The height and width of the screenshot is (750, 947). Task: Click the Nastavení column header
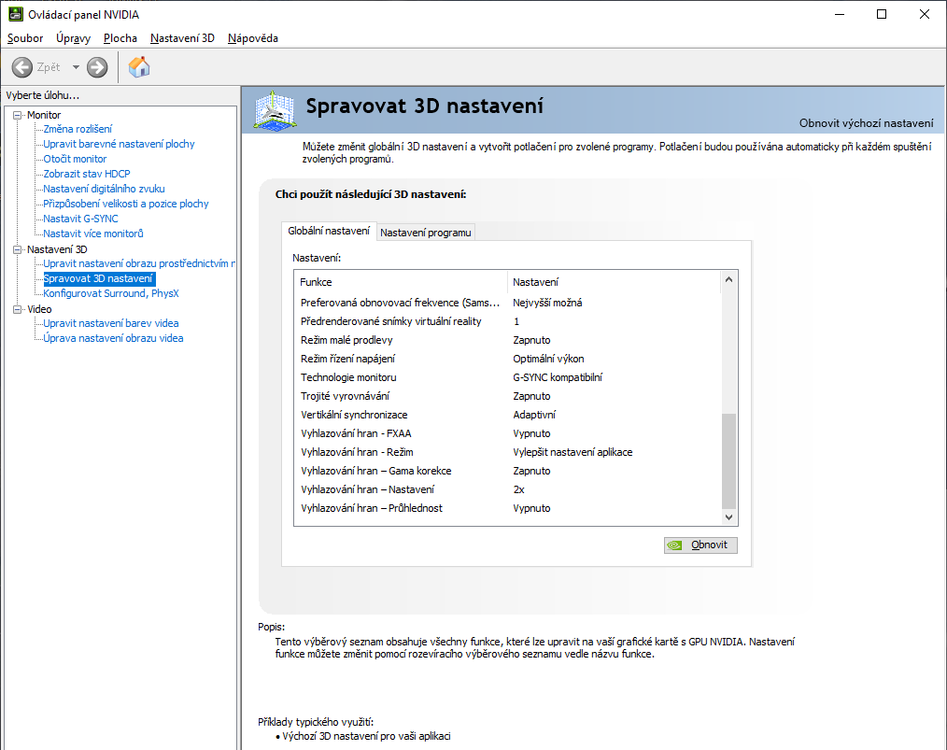pyautogui.click(x=615, y=282)
